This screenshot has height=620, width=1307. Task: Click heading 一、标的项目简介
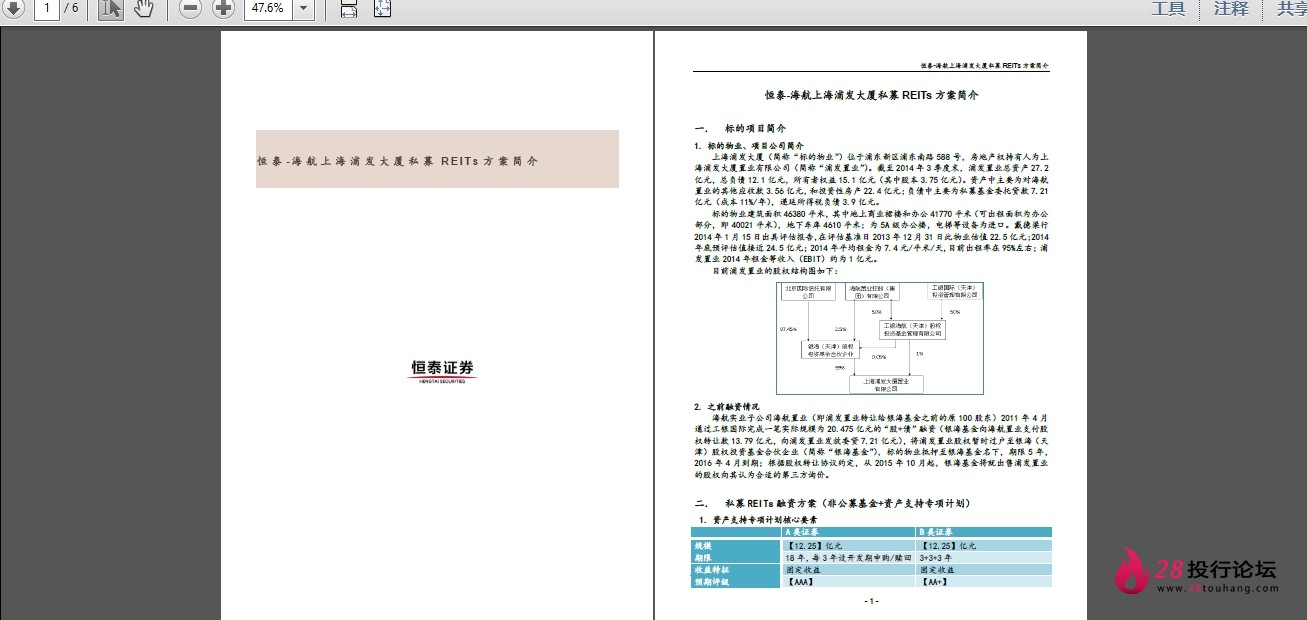[x=740, y=129]
